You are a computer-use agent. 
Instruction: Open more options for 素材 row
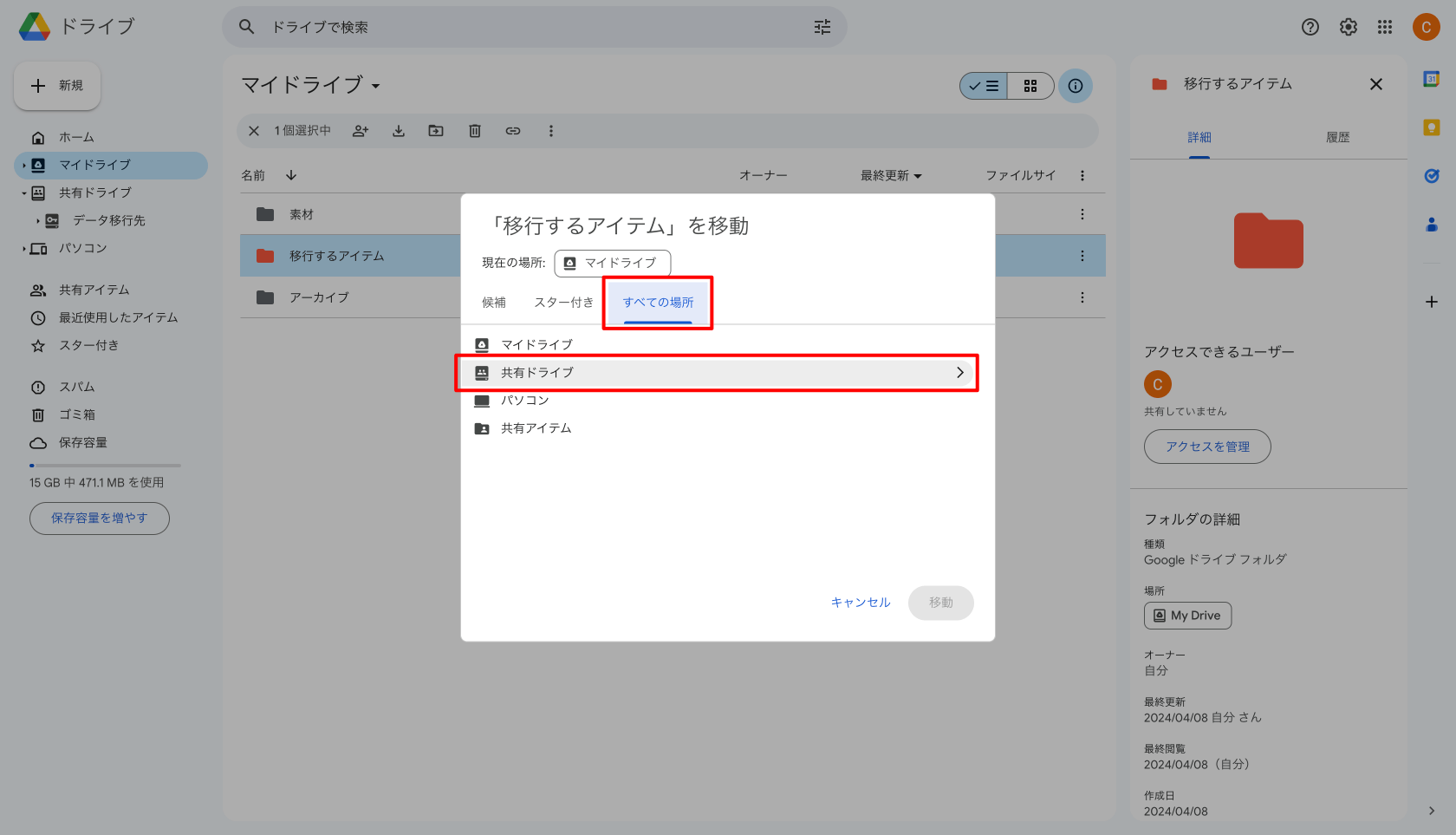coord(1082,214)
